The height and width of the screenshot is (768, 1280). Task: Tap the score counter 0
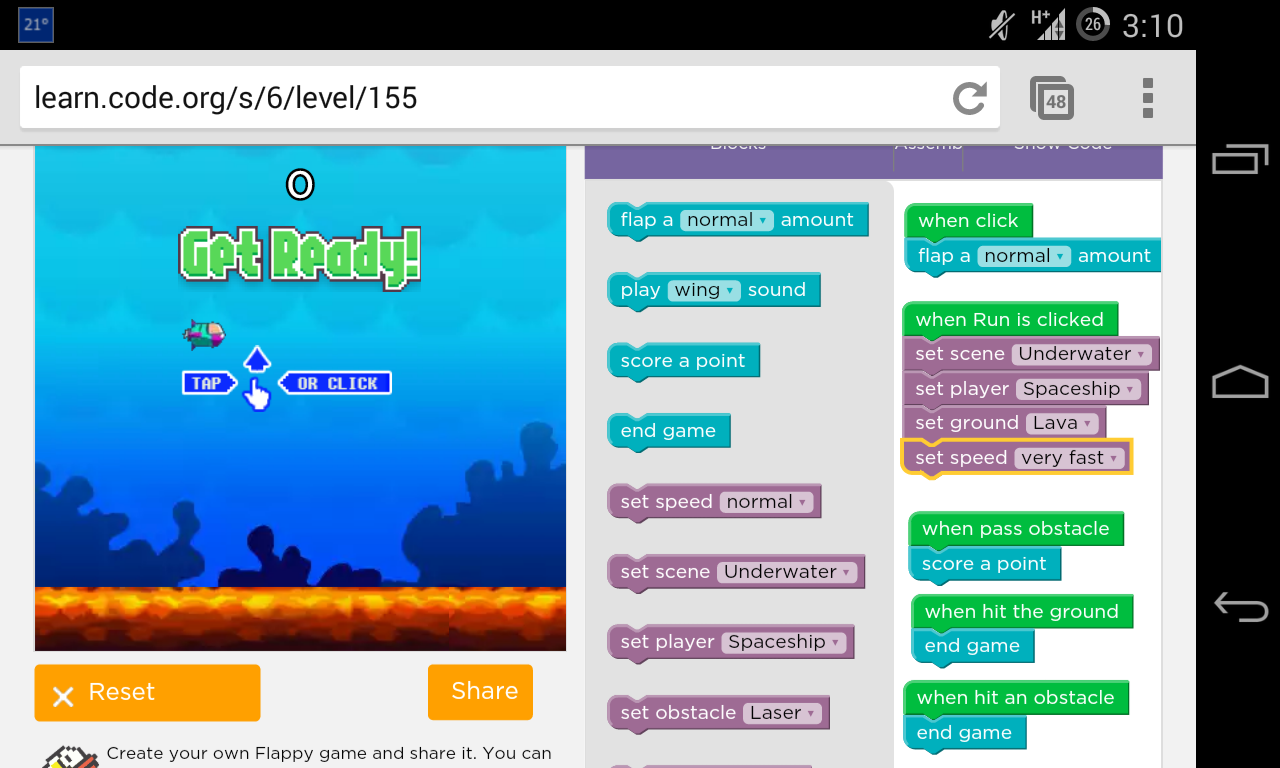coord(300,184)
